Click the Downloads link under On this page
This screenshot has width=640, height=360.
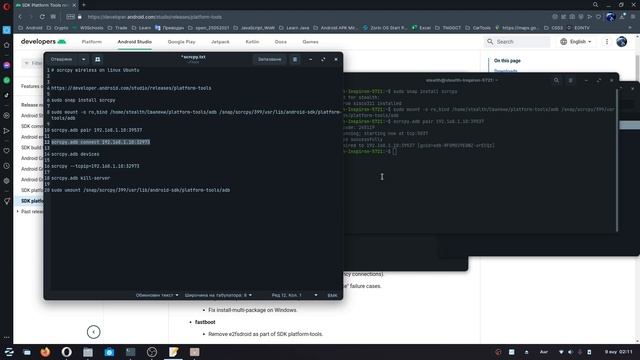tap(506, 71)
